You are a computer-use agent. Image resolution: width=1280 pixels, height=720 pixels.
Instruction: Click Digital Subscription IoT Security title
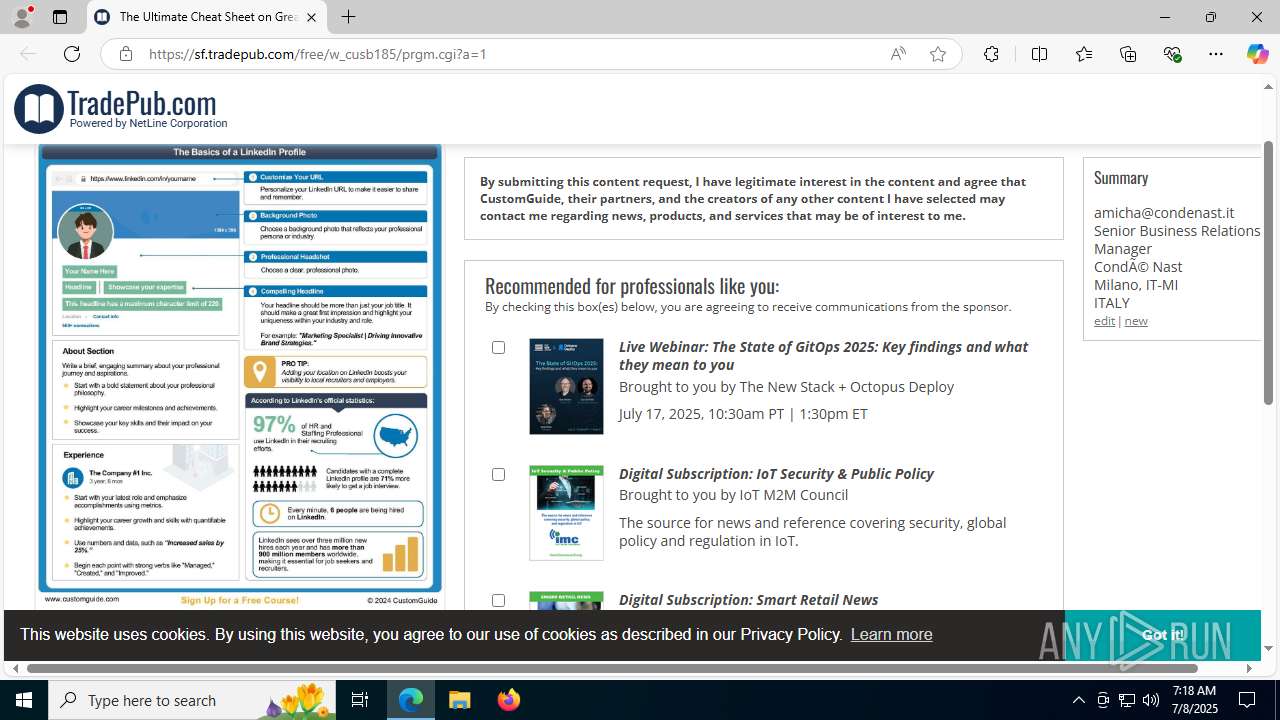[776, 474]
